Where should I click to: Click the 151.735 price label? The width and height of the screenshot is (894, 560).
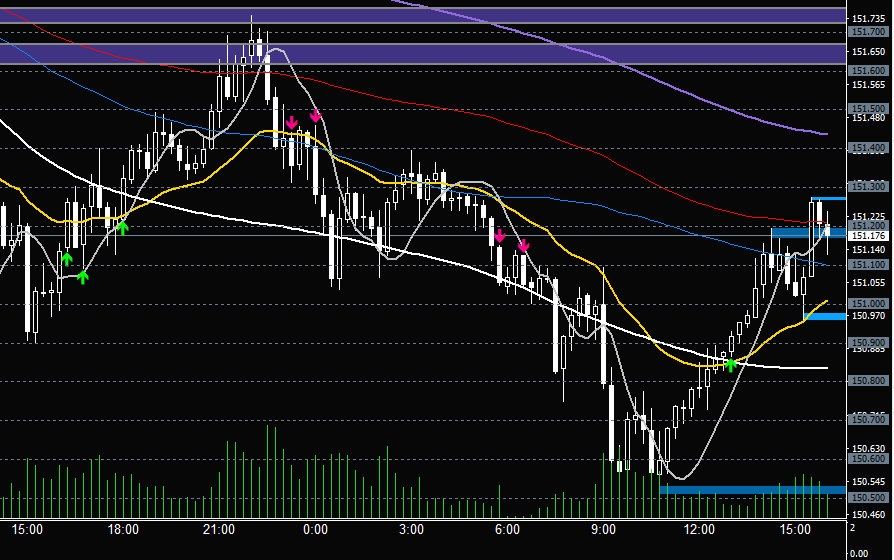pyautogui.click(x=868, y=19)
